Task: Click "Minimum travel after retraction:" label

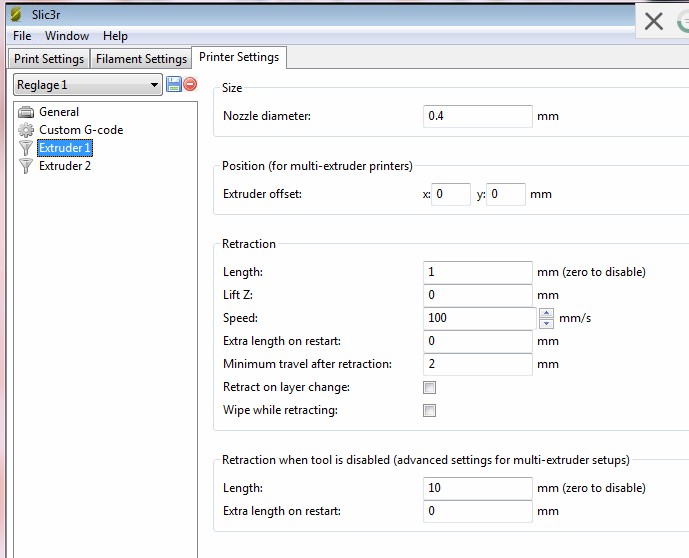Action: (x=307, y=364)
